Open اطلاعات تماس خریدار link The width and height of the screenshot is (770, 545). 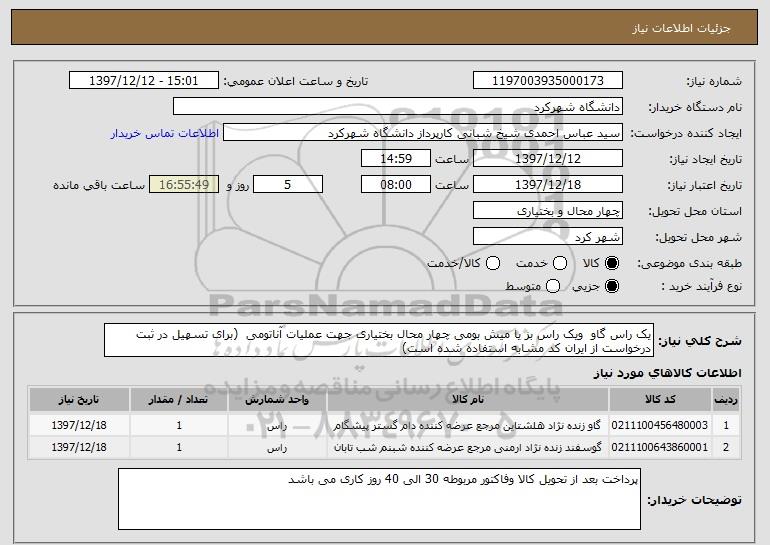pos(165,133)
